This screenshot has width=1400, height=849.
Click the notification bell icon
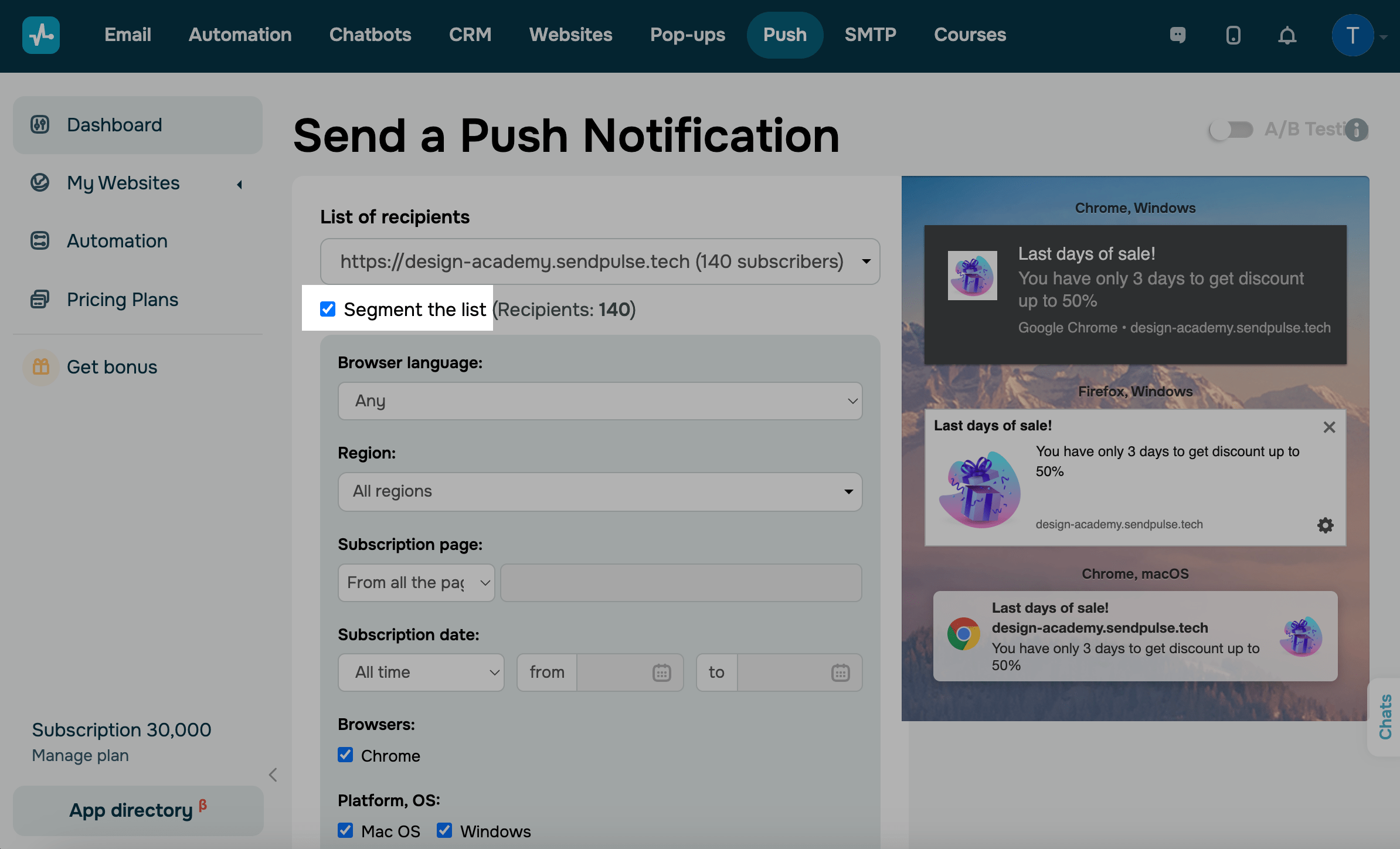(x=1287, y=34)
